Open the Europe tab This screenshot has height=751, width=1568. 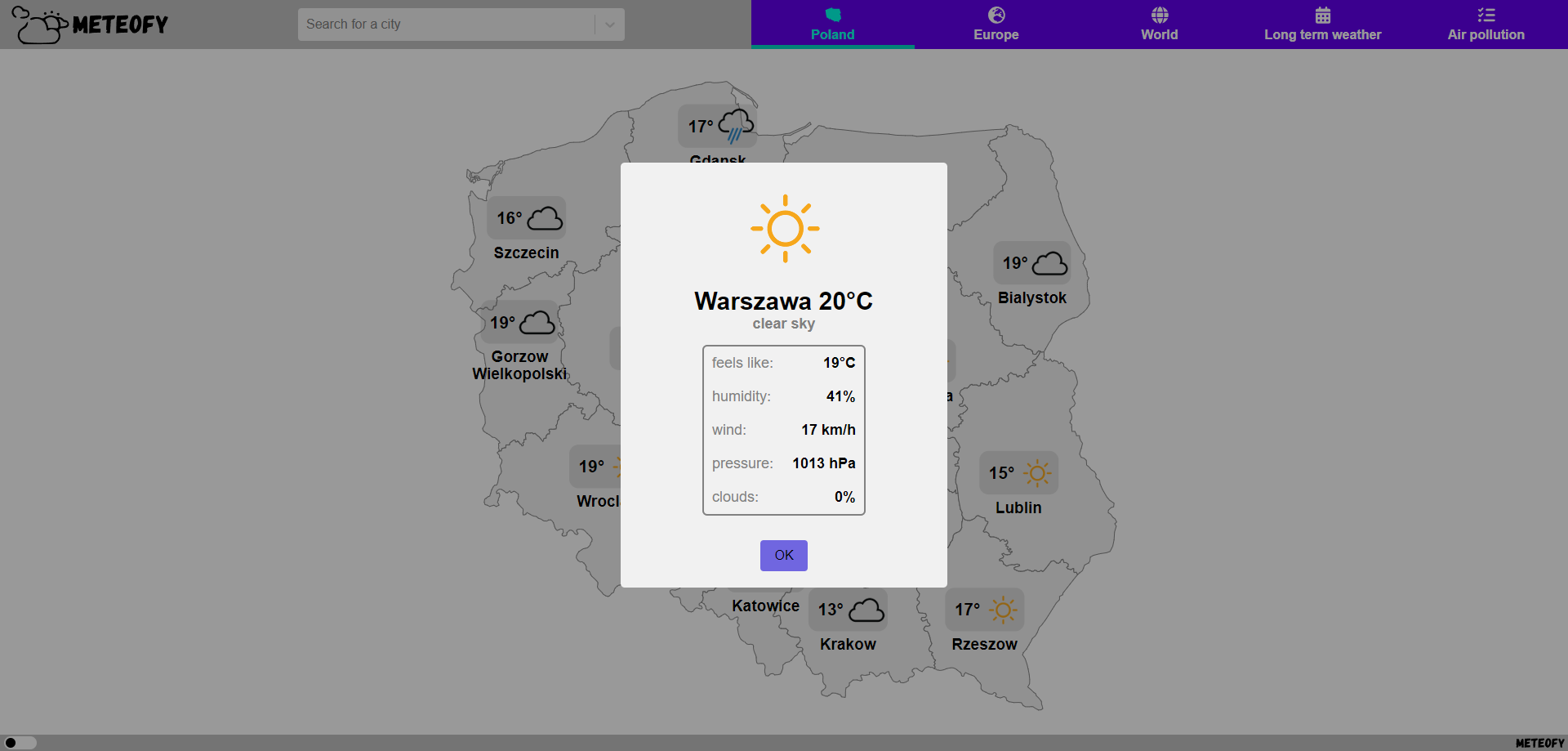tap(996, 25)
